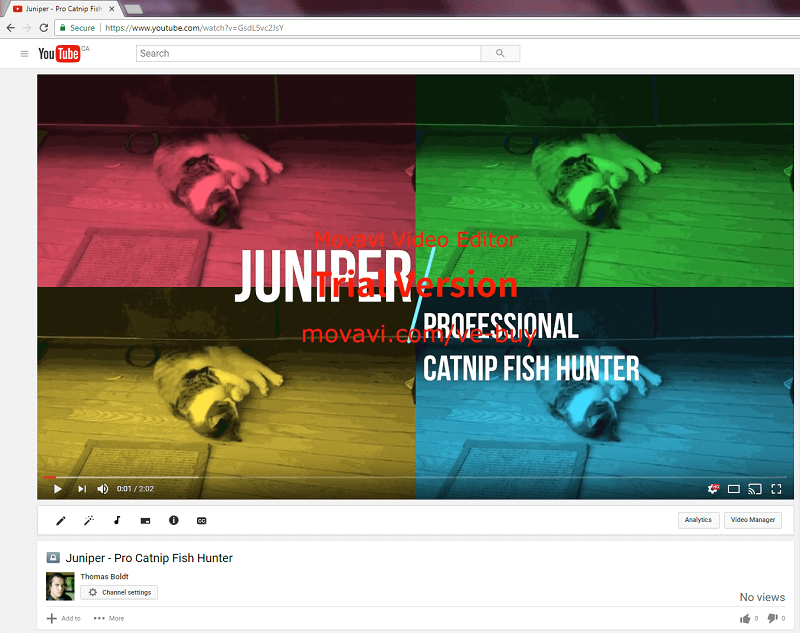Open End screen and annotations tool

pyautogui.click(x=145, y=521)
